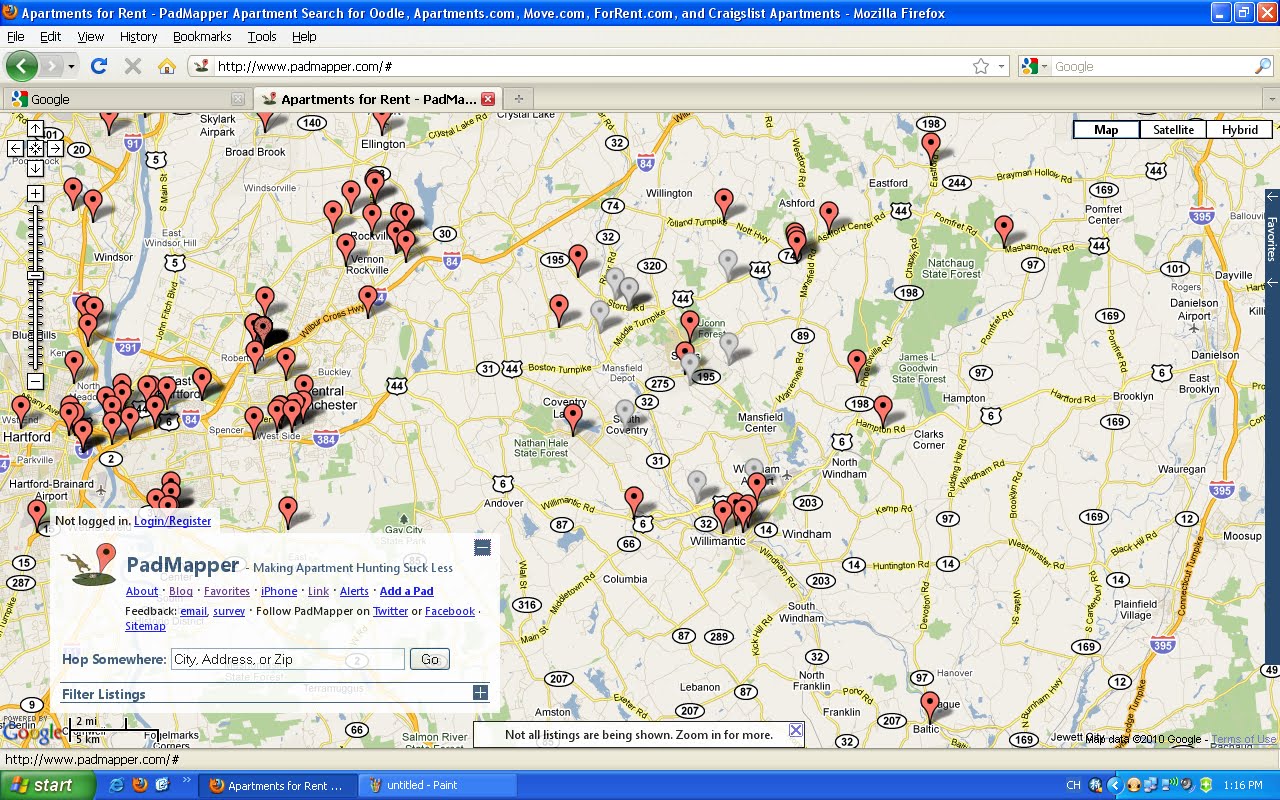Click the map zoom slider handle
The image size is (1280, 800).
tap(35, 274)
